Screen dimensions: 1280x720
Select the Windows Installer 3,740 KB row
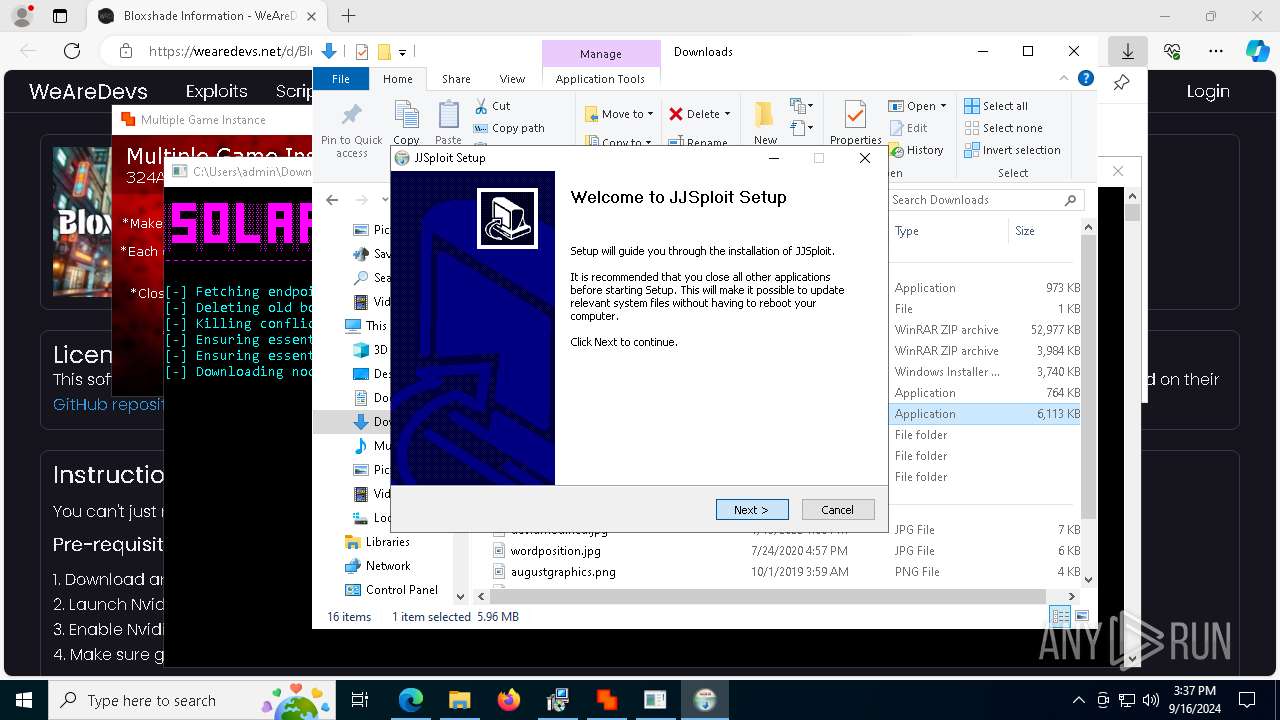point(985,372)
